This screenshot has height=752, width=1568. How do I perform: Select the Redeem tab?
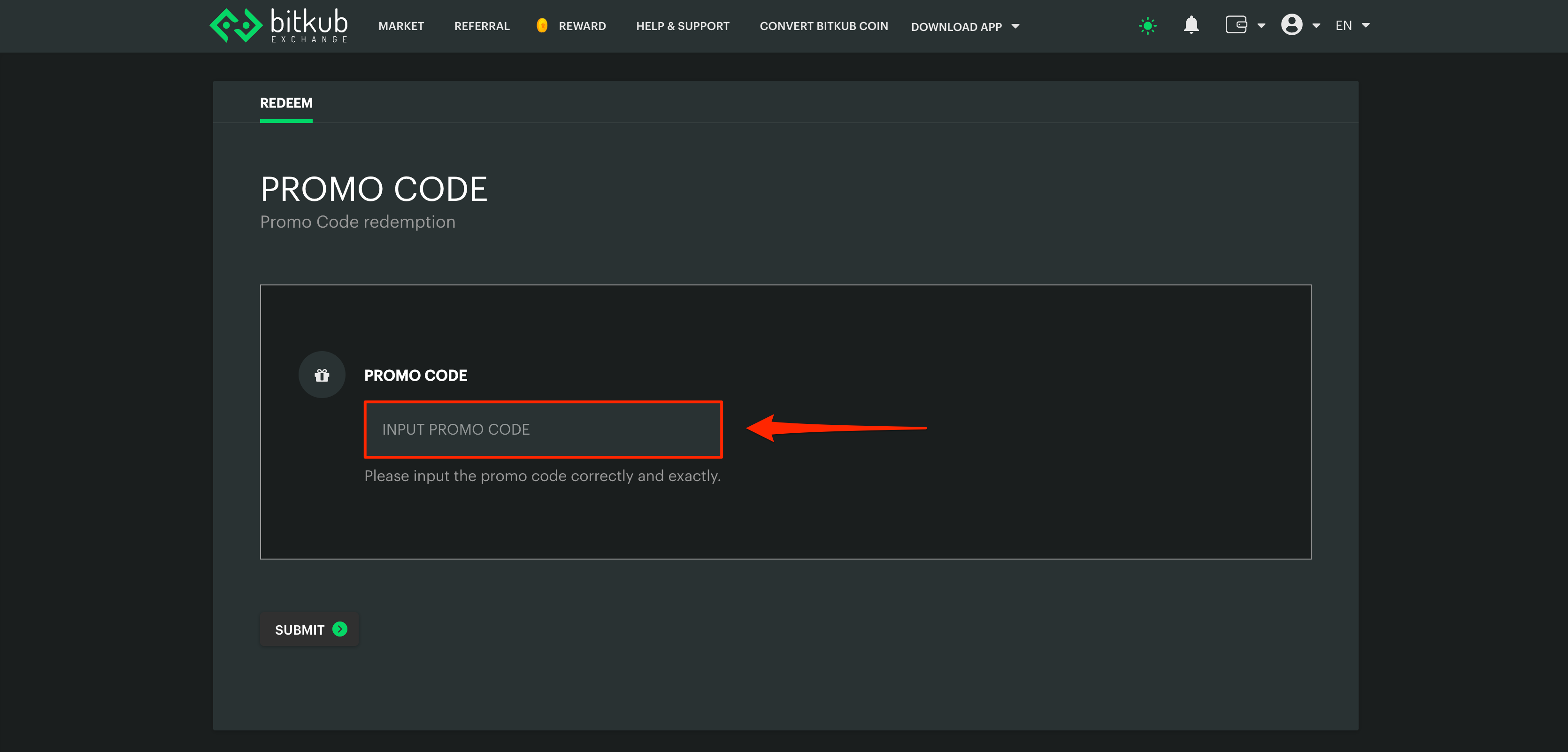click(x=286, y=103)
